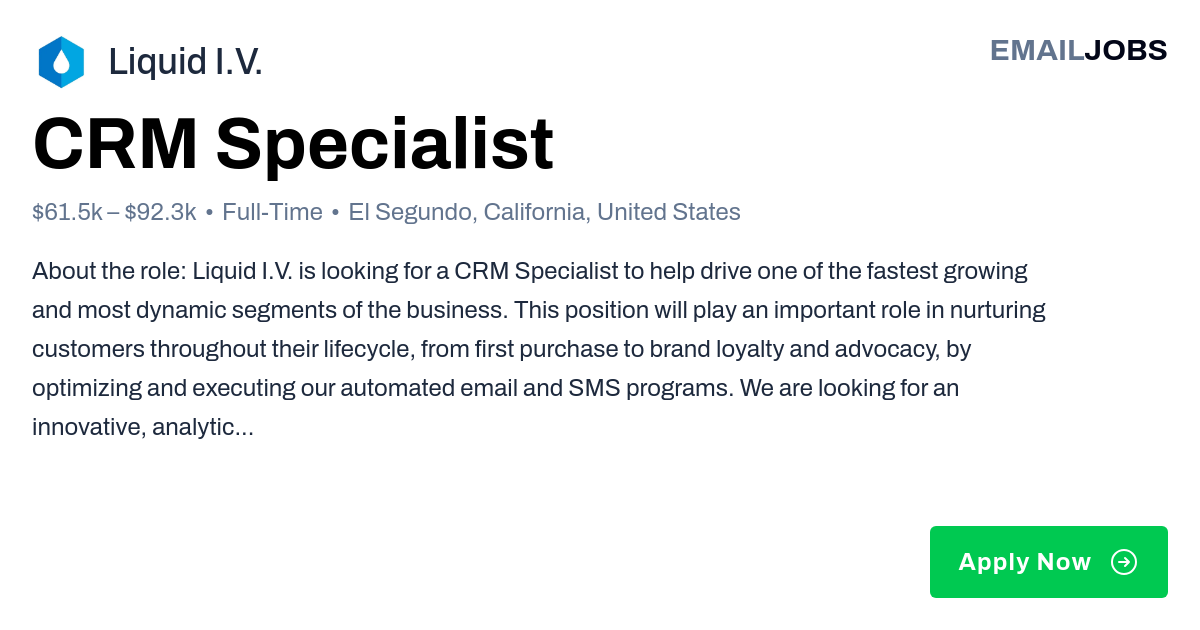This screenshot has height=630, width=1200.
Task: Click the dark JOBS part of the logo
Action: (1126, 50)
